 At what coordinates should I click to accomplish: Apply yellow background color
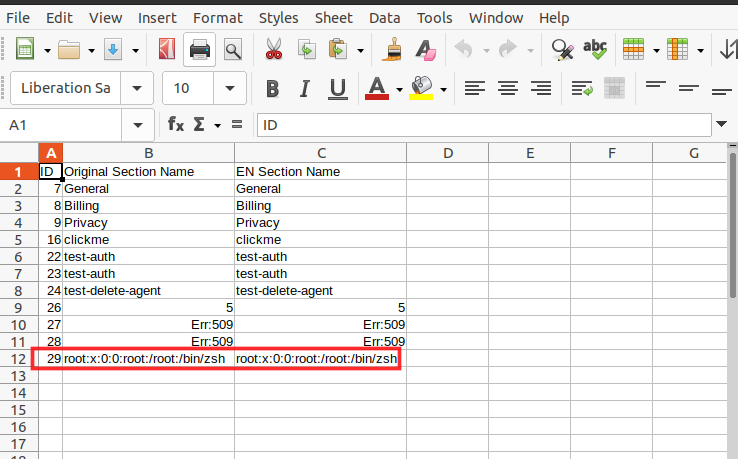(421, 88)
